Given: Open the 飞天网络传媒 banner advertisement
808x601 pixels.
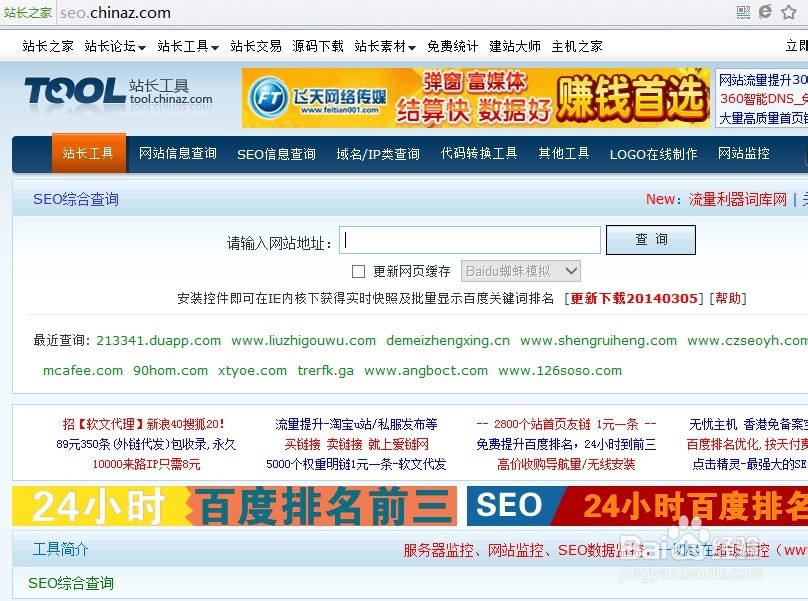Looking at the screenshot, I should click(x=476, y=98).
